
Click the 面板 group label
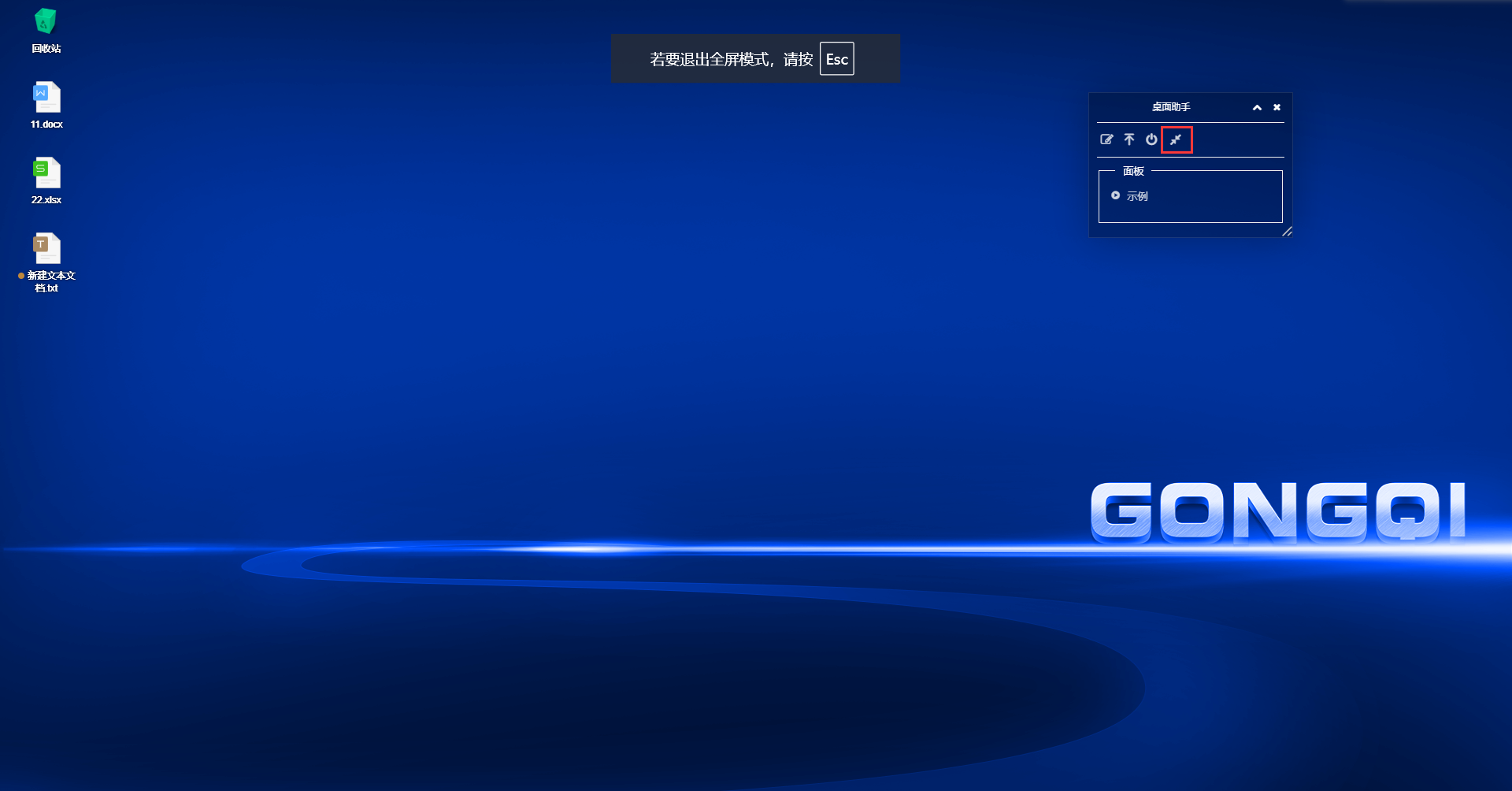coord(1133,171)
